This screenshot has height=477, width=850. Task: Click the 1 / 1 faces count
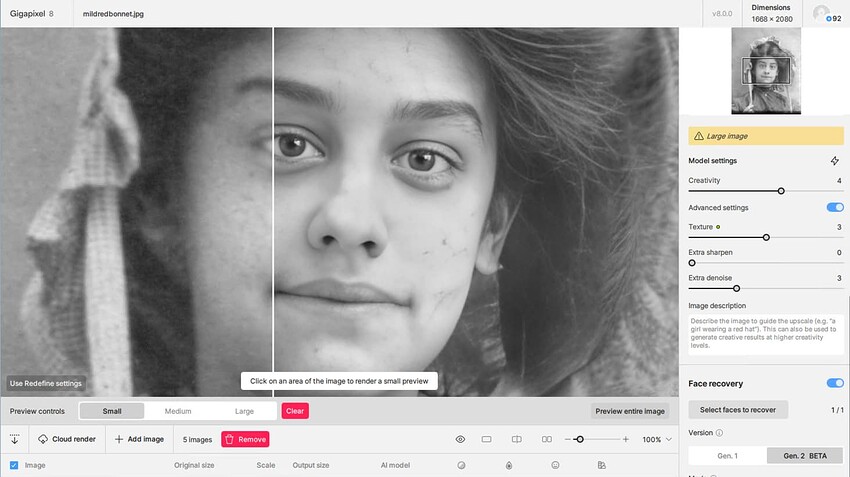pyautogui.click(x=837, y=410)
